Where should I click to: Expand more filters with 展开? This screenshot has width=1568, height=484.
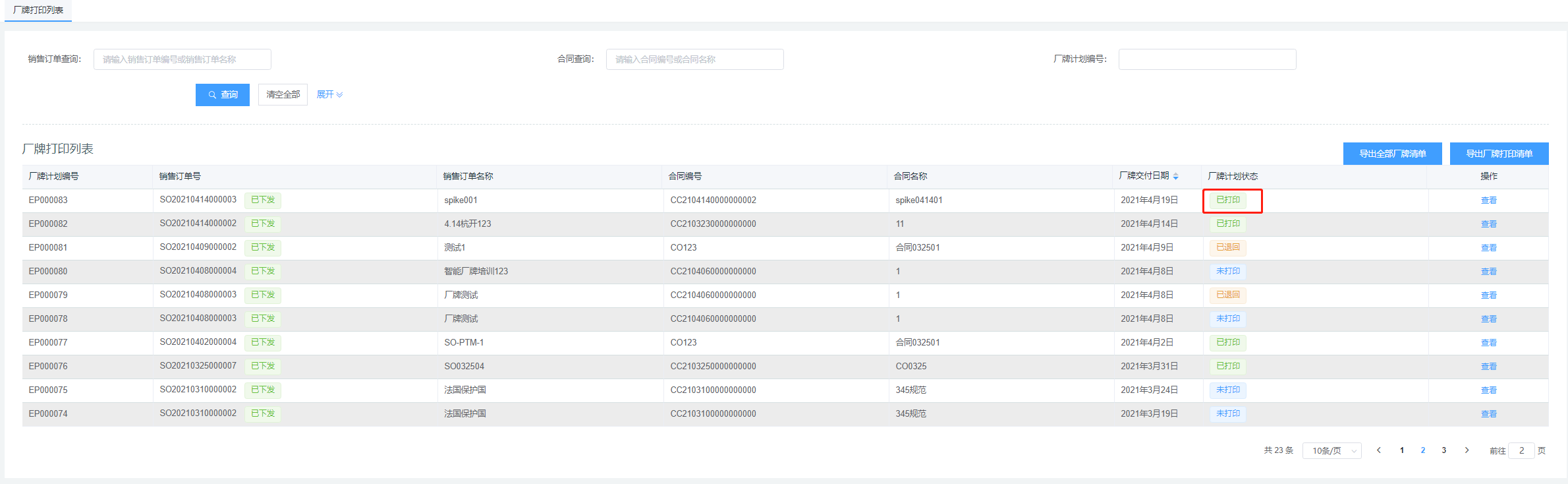point(329,95)
